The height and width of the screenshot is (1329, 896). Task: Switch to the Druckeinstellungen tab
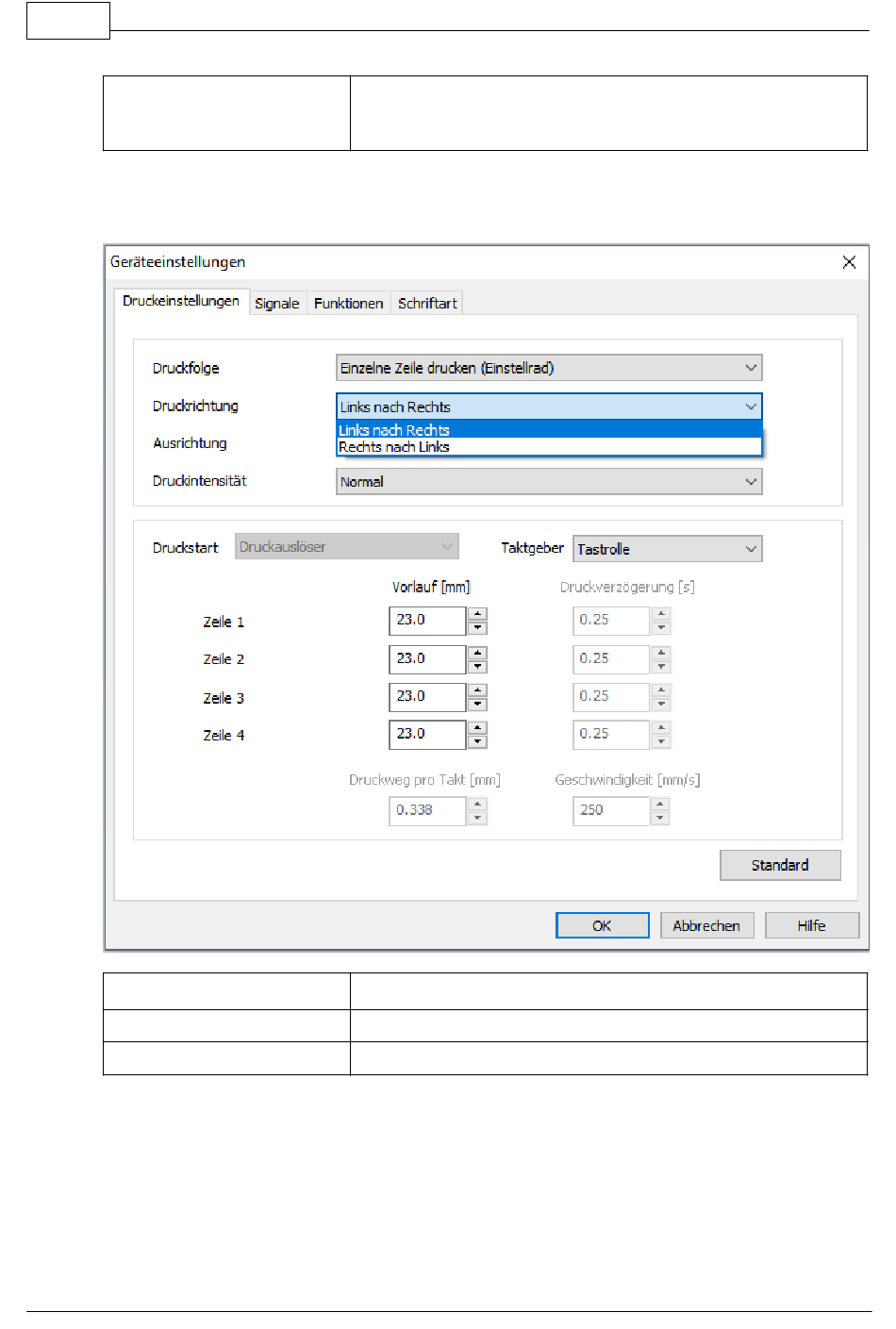point(181,301)
